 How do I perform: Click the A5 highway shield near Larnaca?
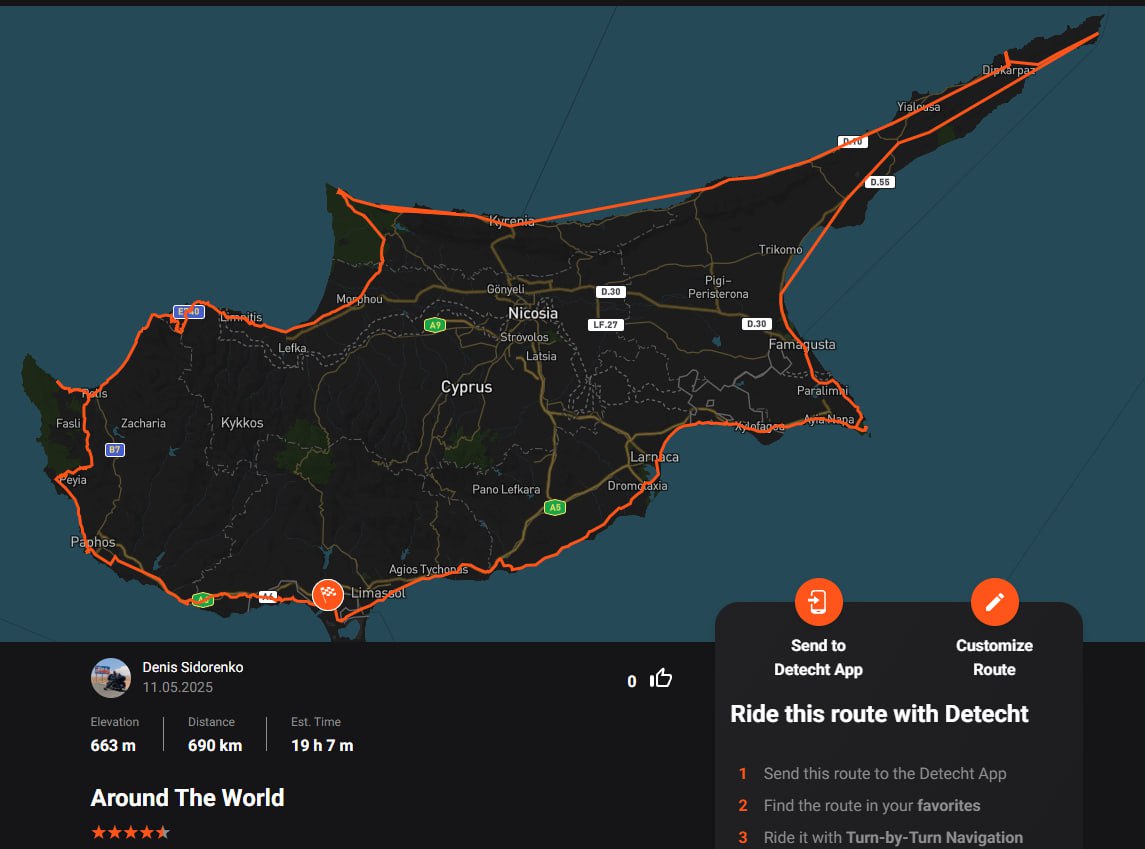pyautogui.click(x=555, y=507)
